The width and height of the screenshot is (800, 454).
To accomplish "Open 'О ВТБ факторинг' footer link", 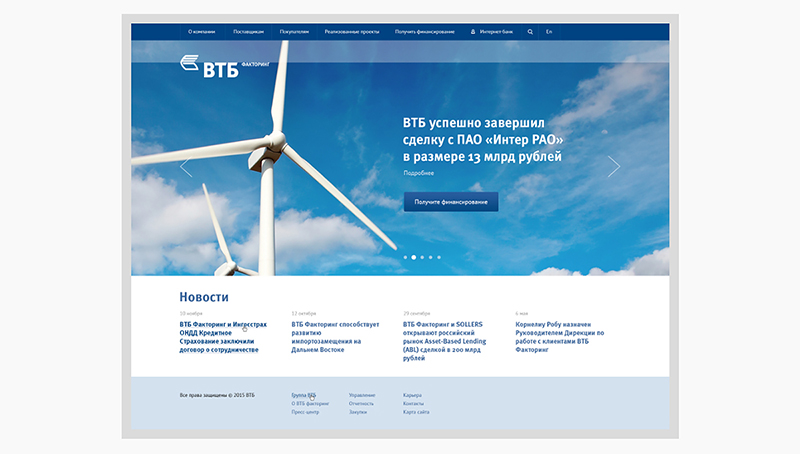I will (x=310, y=403).
